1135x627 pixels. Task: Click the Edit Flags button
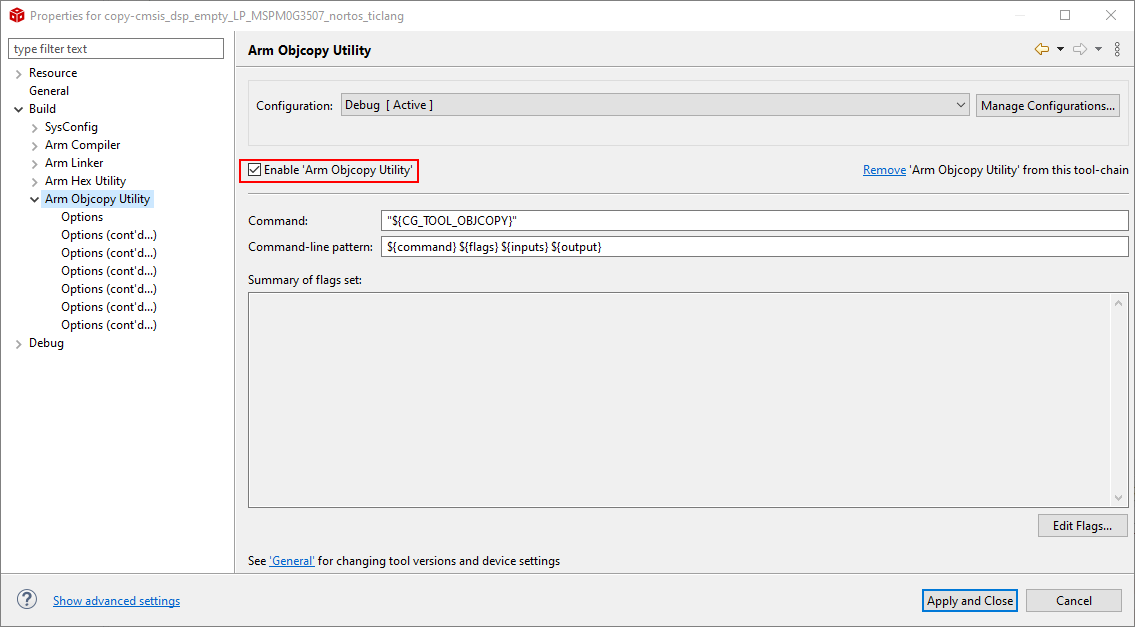click(x=1082, y=526)
